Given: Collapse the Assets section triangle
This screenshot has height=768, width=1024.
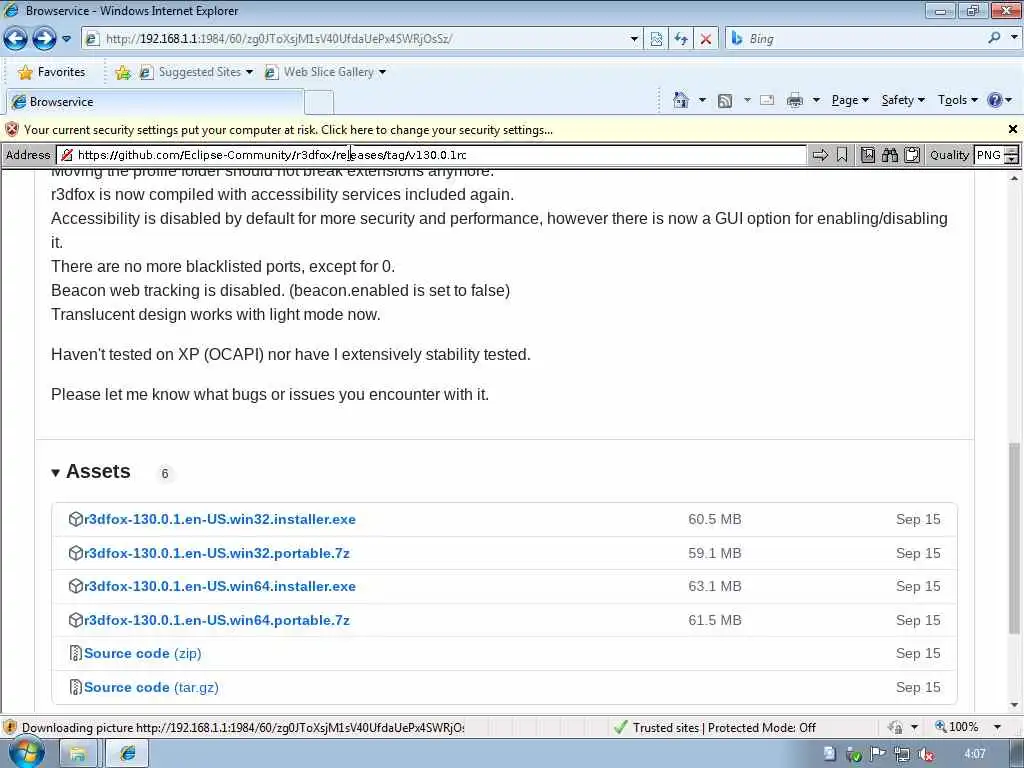Looking at the screenshot, I should (x=56, y=473).
